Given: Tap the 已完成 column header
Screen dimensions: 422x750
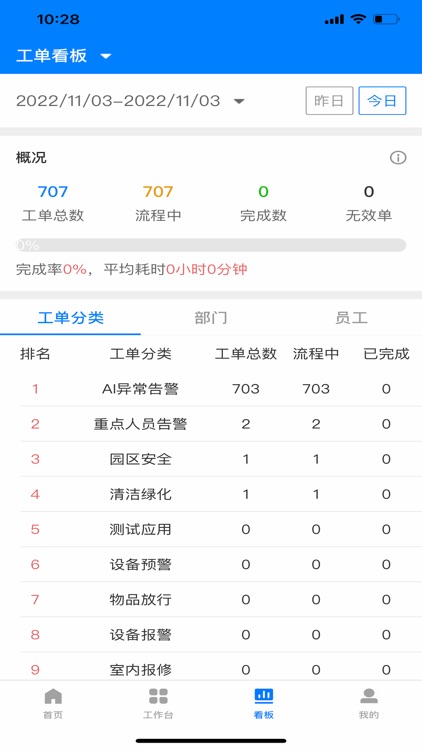Looking at the screenshot, I should [386, 354].
